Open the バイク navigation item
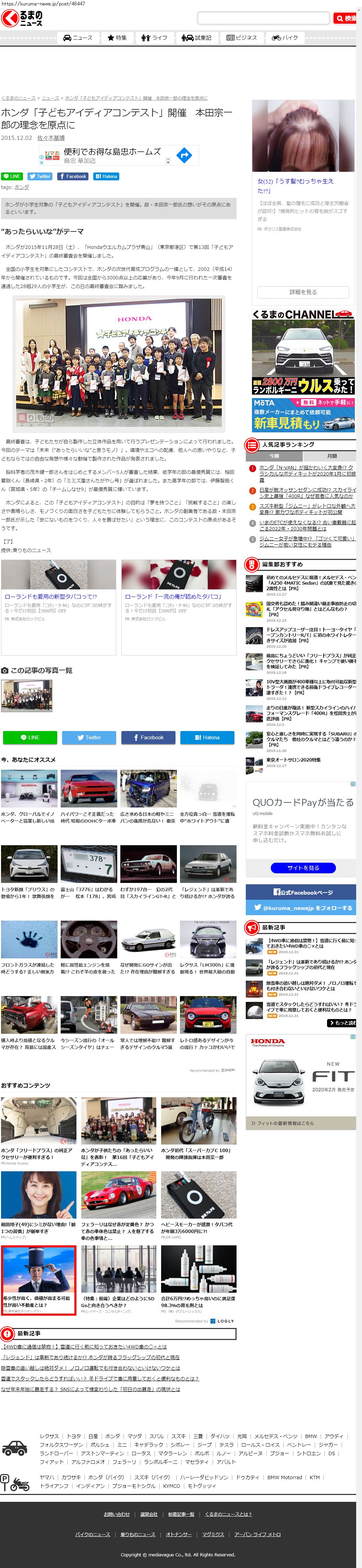 (x=285, y=38)
